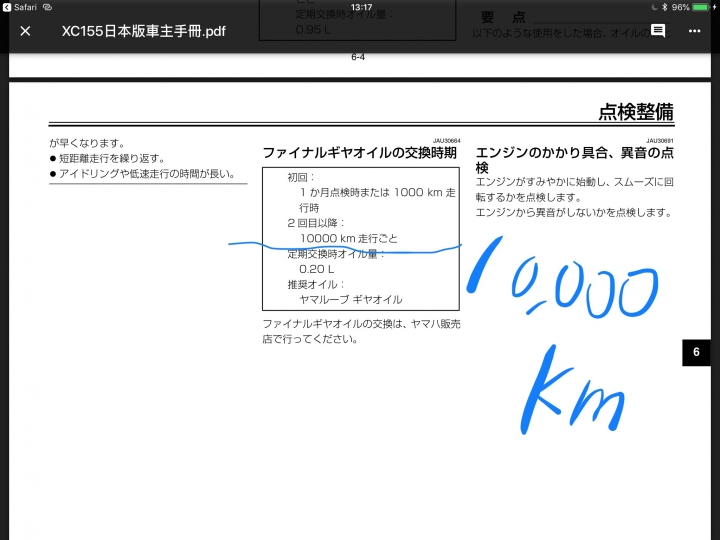
Task: Select the text 10000 km 走行ごと
Action: pyautogui.click(x=349, y=238)
